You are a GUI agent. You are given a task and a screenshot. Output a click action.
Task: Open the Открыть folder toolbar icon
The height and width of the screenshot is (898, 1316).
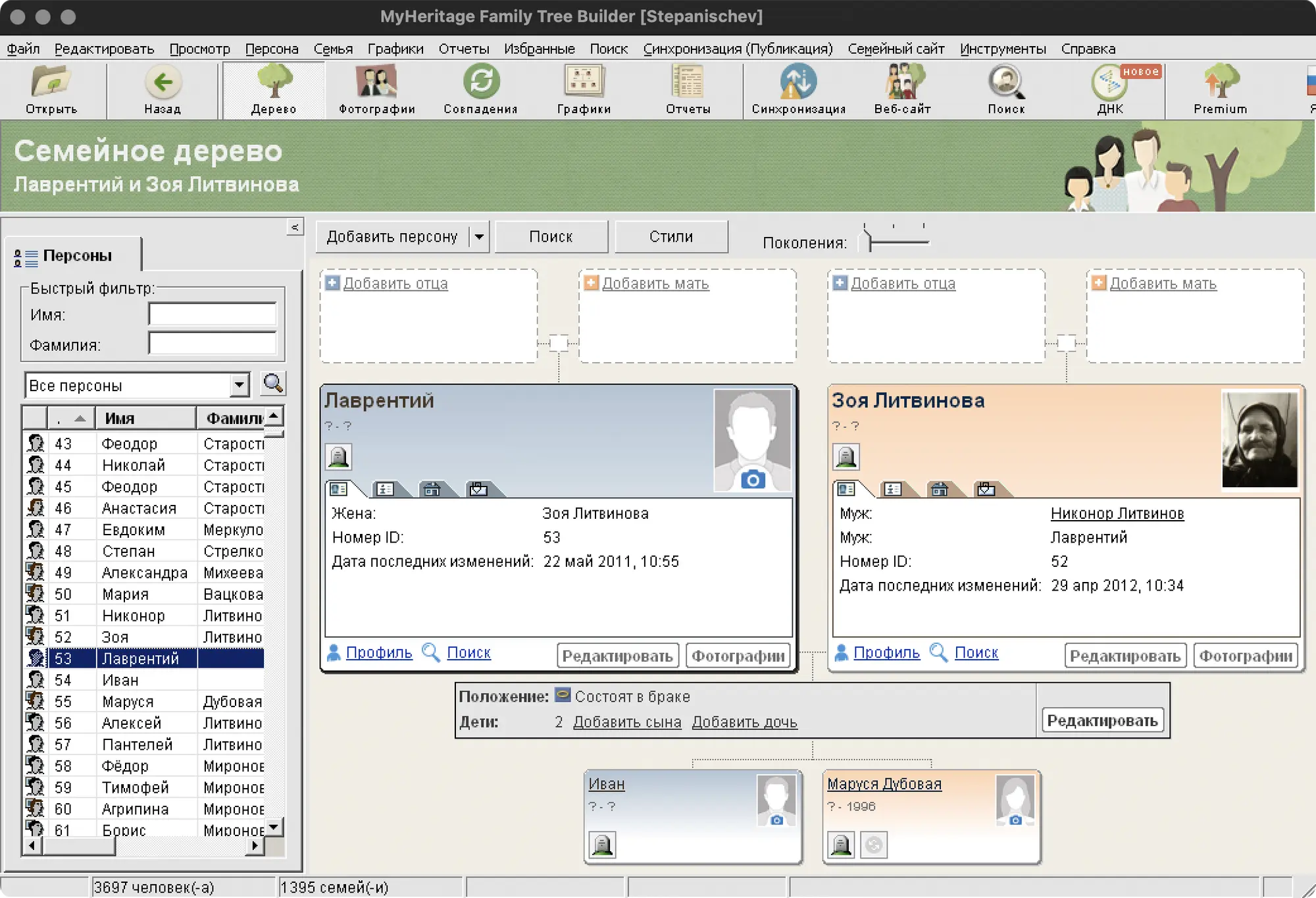51,90
